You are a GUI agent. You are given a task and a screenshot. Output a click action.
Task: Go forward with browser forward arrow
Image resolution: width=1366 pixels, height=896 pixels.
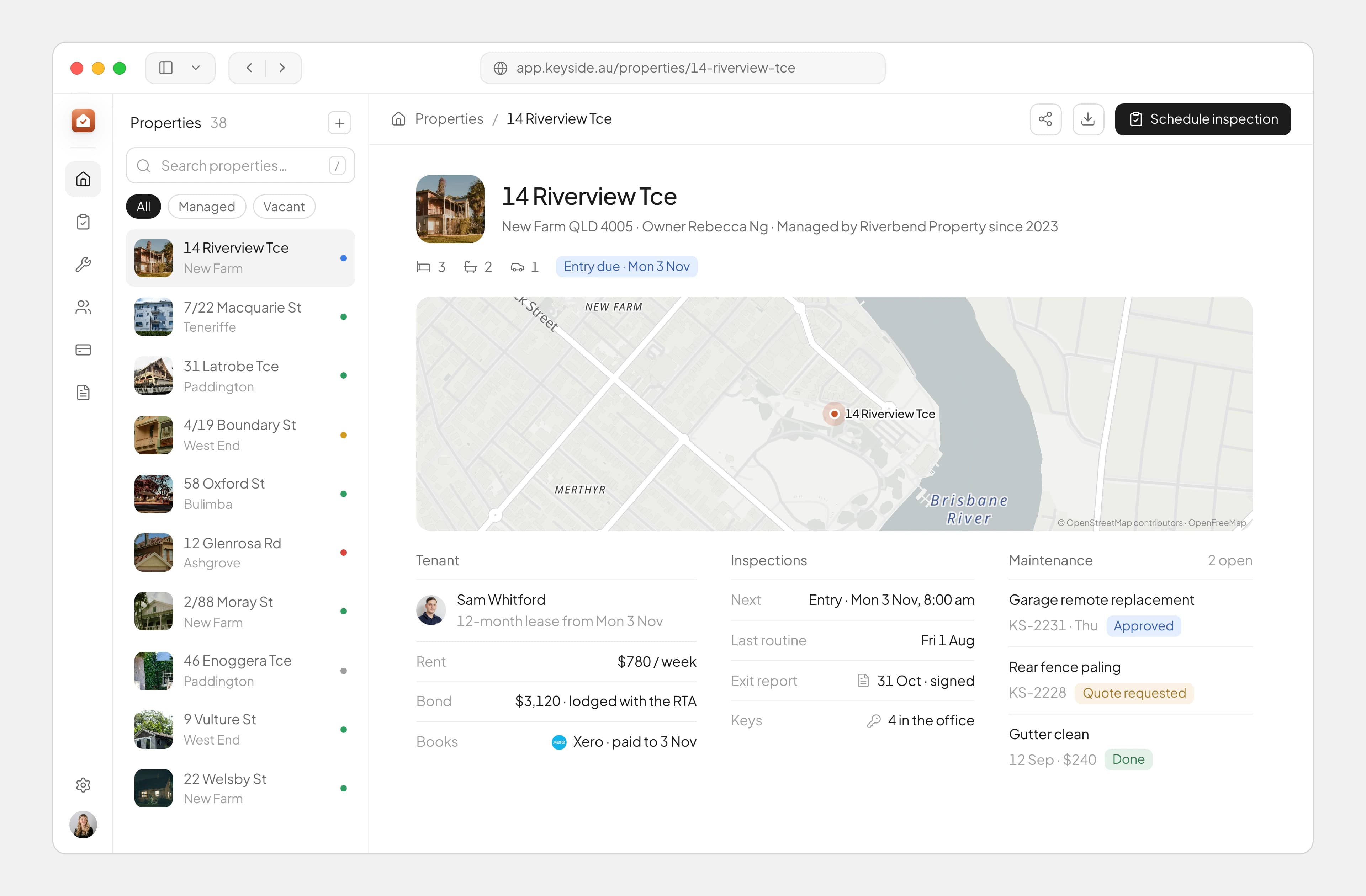(282, 68)
